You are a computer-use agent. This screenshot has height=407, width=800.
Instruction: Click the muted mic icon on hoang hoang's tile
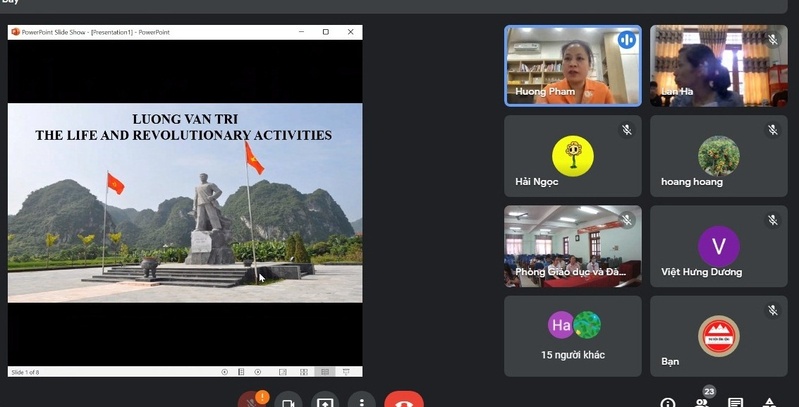point(773,130)
